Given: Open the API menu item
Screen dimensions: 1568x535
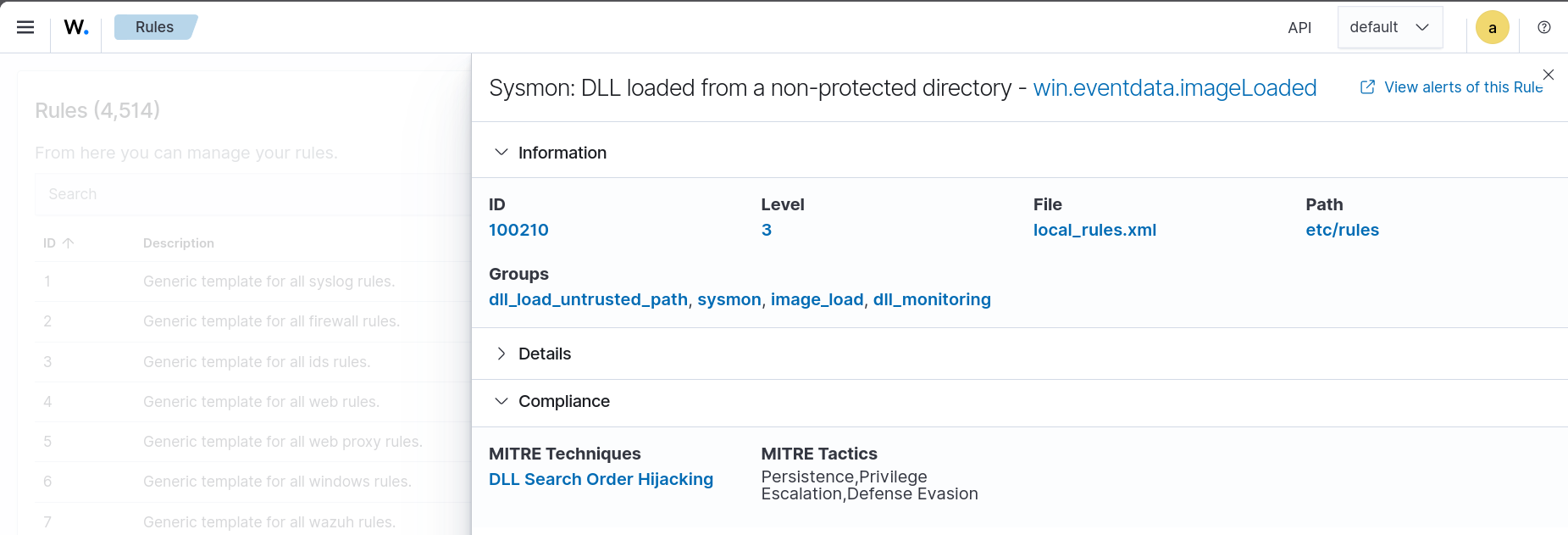Looking at the screenshot, I should 1299,28.
